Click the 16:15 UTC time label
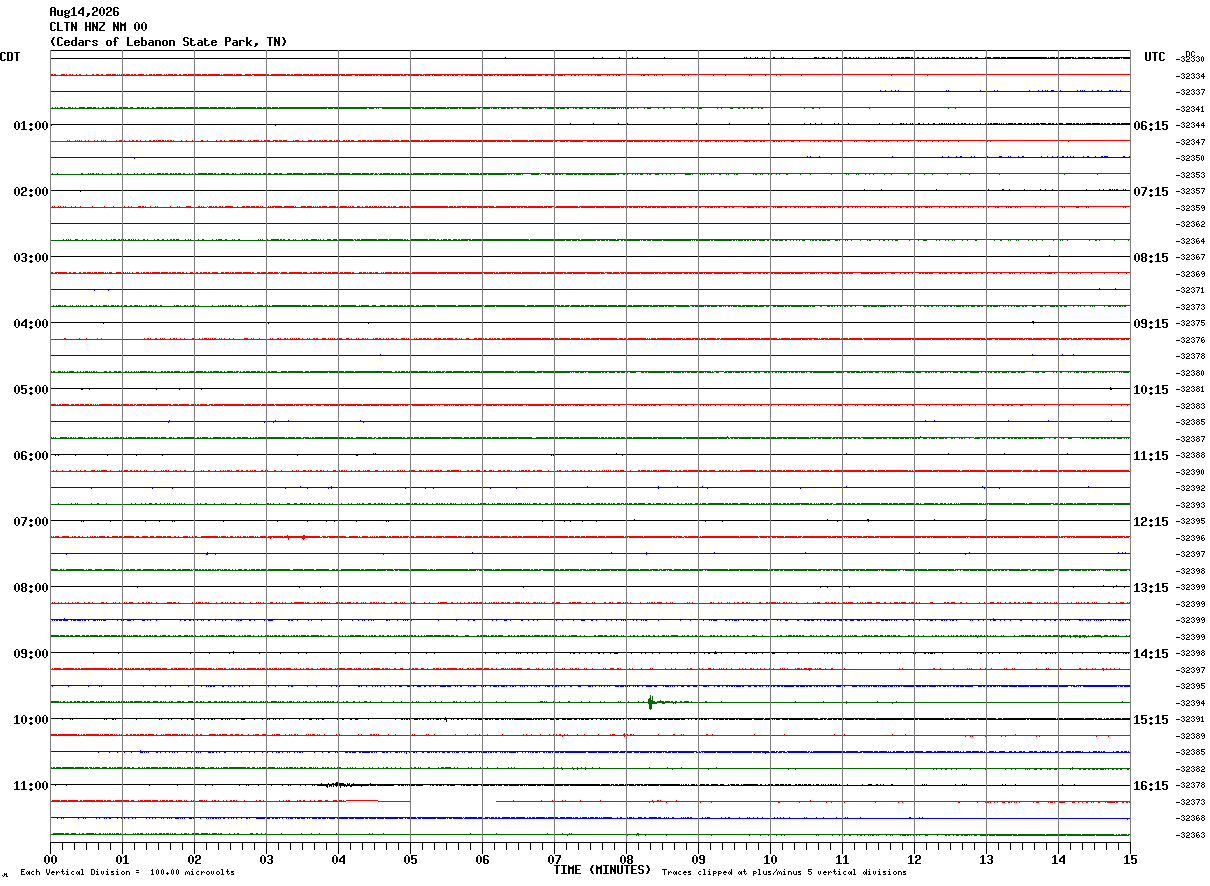1210x886 pixels. click(x=1151, y=785)
